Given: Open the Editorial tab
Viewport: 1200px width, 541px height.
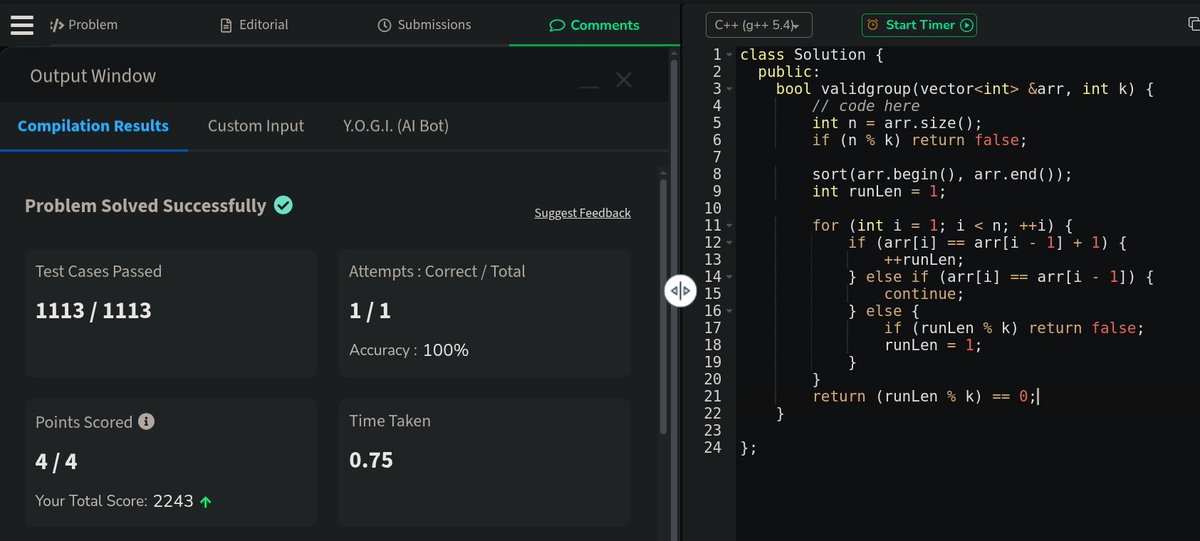Looking at the screenshot, I should (x=254, y=25).
